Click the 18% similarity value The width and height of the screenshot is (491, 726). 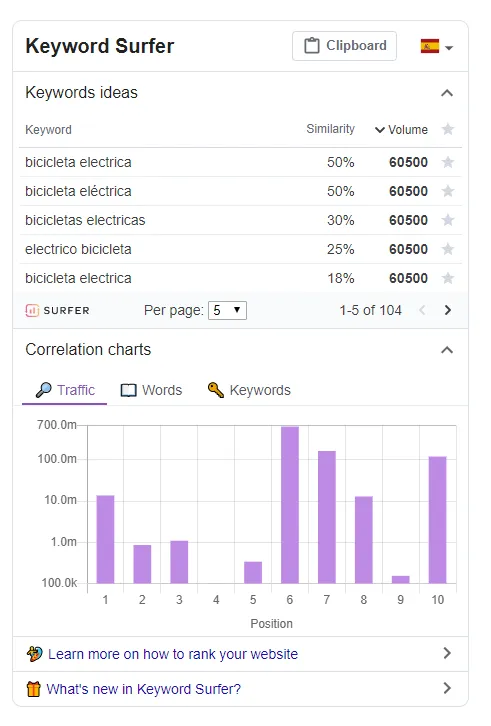pyautogui.click(x=340, y=278)
